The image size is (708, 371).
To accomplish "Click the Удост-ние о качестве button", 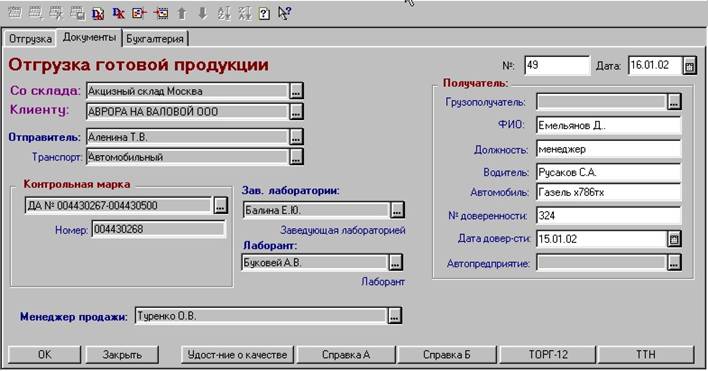I will (238, 355).
